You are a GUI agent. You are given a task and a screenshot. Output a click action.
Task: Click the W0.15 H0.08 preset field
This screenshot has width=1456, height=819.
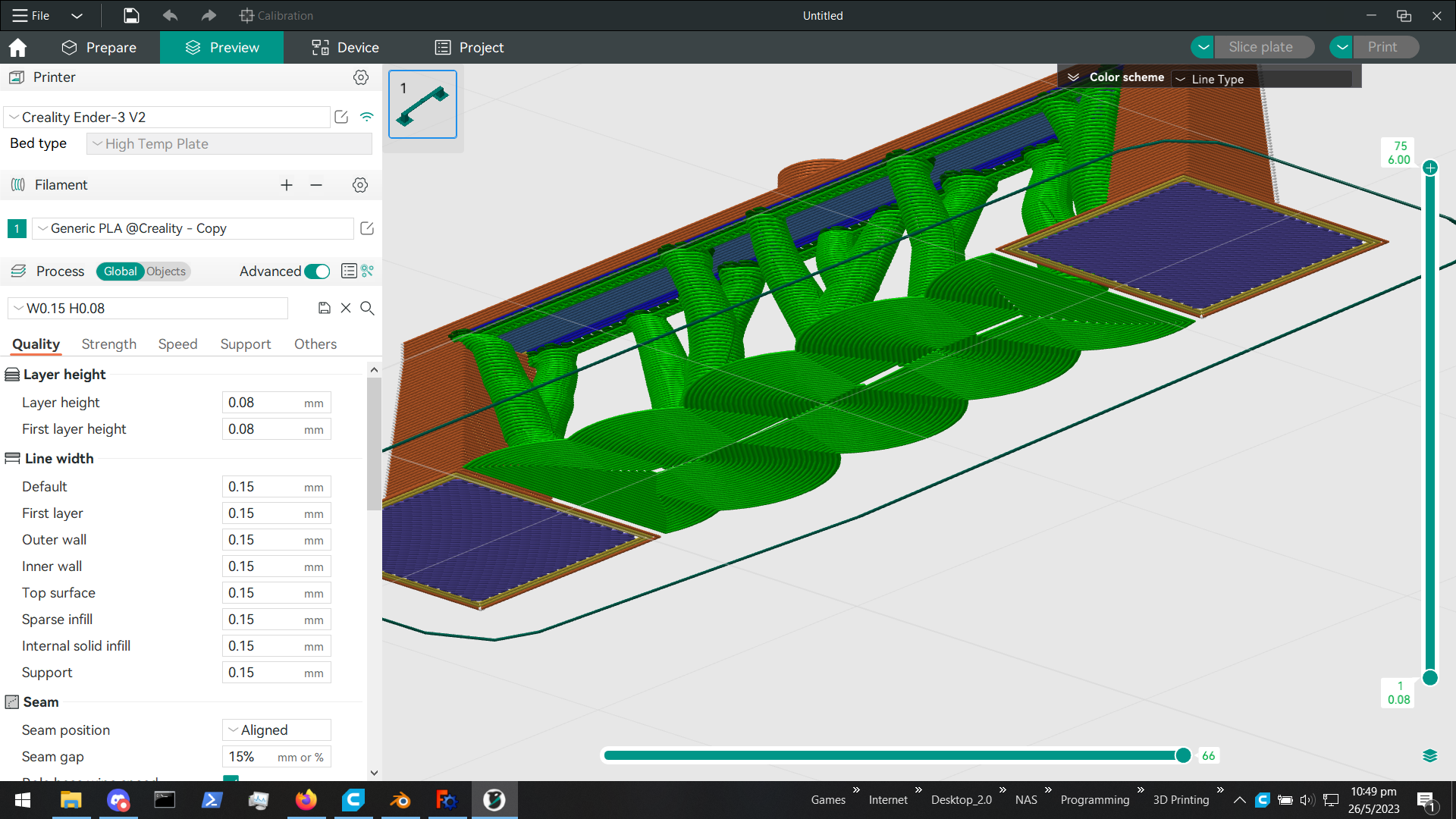click(x=147, y=308)
